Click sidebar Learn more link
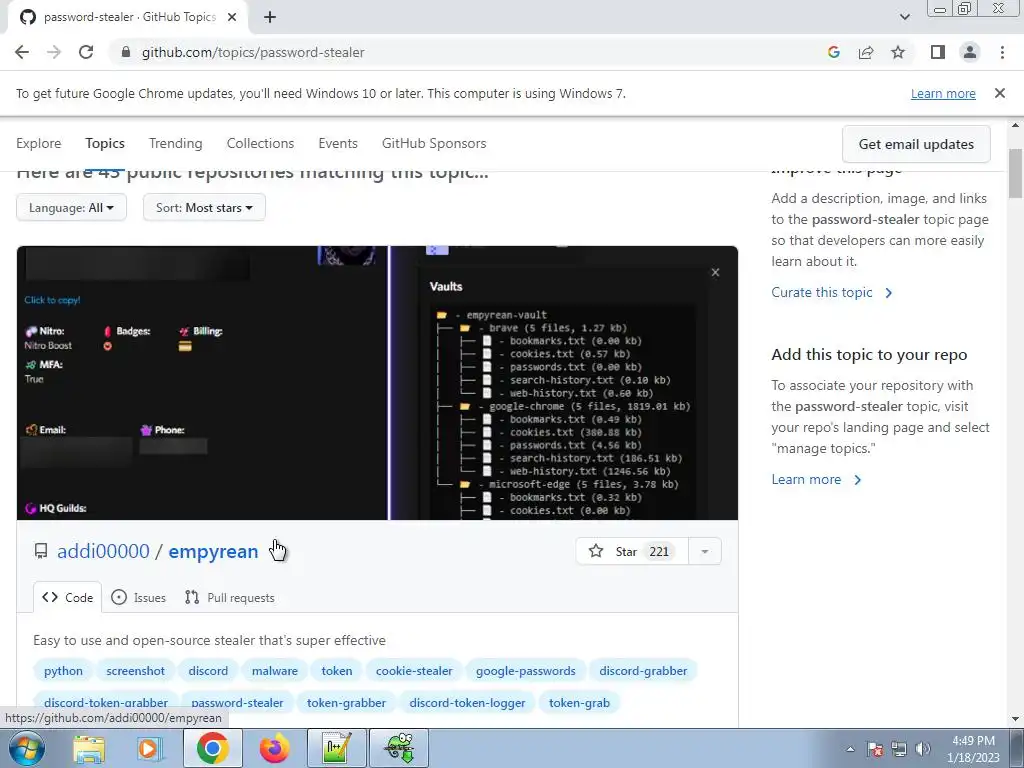Viewport: 1024px width, 768px height. point(816,479)
